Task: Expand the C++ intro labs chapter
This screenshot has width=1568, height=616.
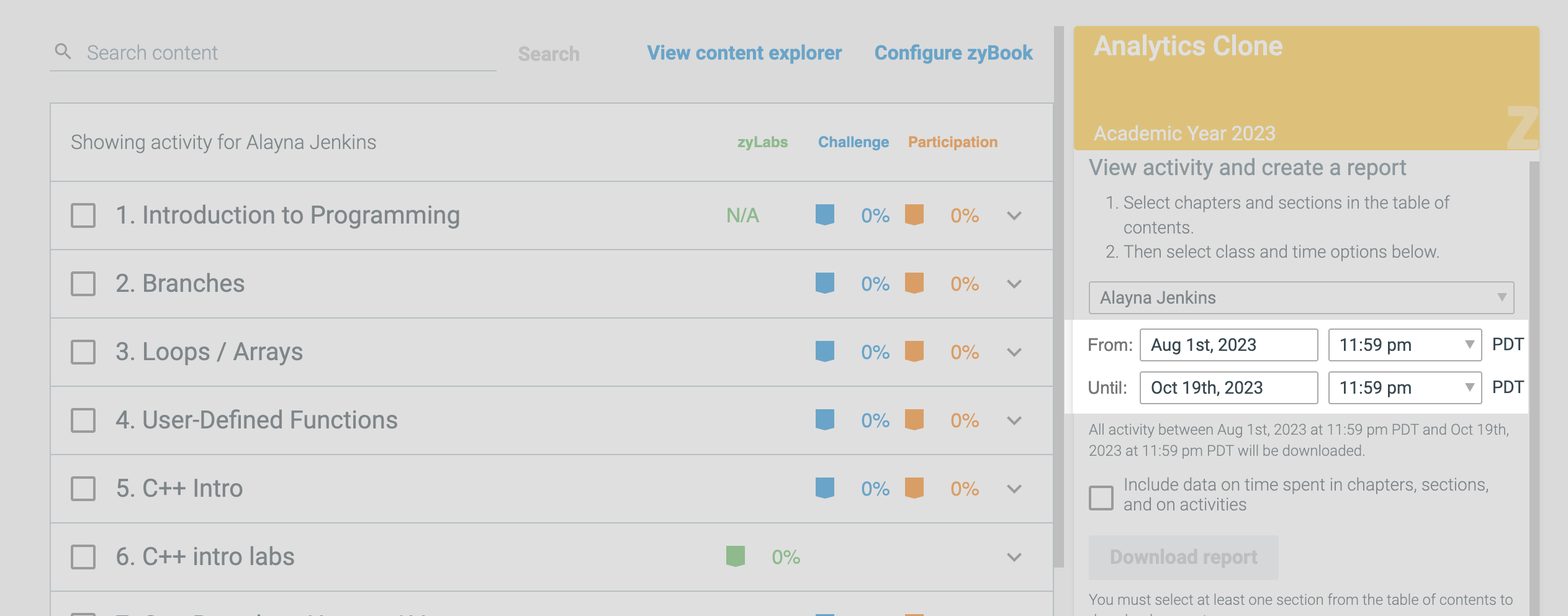Action: (1014, 557)
